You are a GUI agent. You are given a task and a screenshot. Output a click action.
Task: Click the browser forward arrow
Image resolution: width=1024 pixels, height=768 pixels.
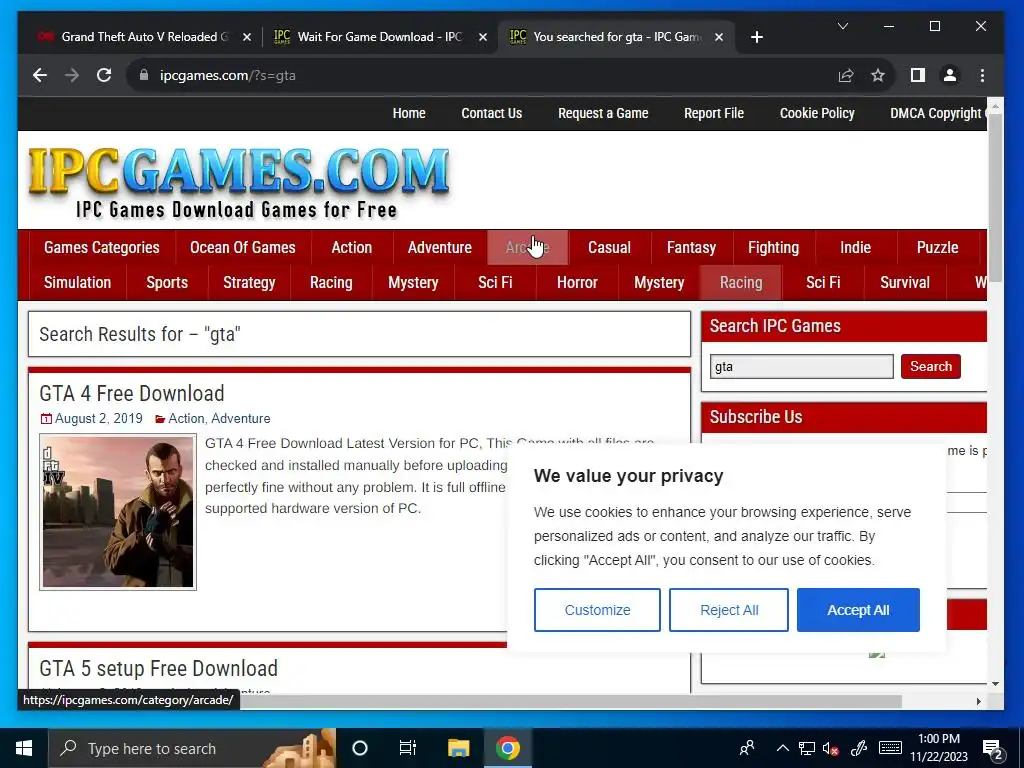click(72, 75)
